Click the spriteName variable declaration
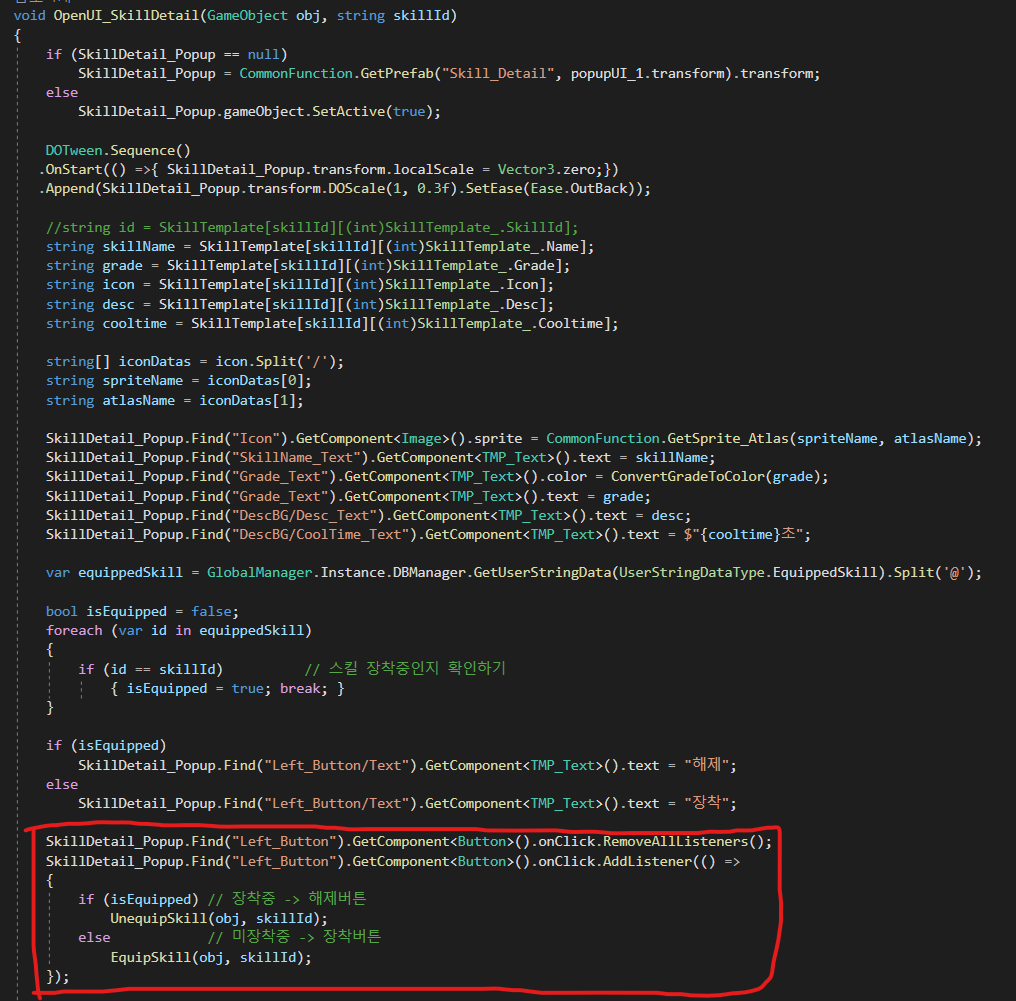1016x1001 pixels. [x=143, y=380]
